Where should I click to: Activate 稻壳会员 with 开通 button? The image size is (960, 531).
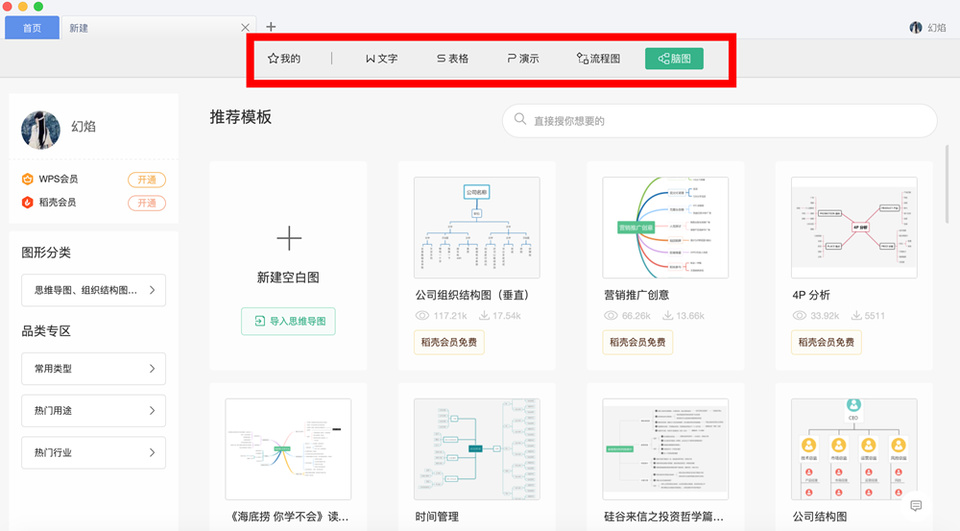(x=146, y=203)
